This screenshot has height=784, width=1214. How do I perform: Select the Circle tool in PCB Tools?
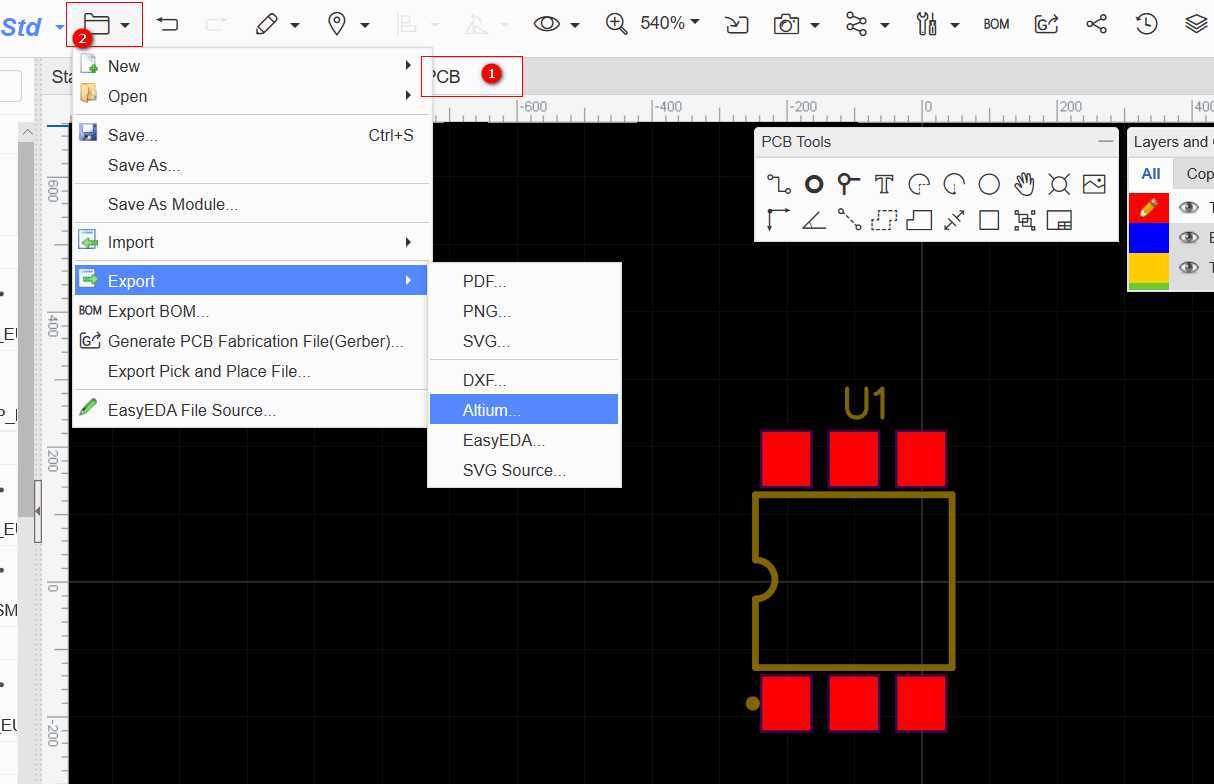coord(989,184)
